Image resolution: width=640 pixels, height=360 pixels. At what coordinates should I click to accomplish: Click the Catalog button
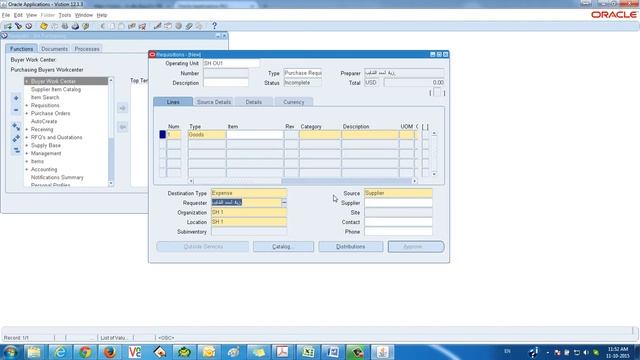283,247
